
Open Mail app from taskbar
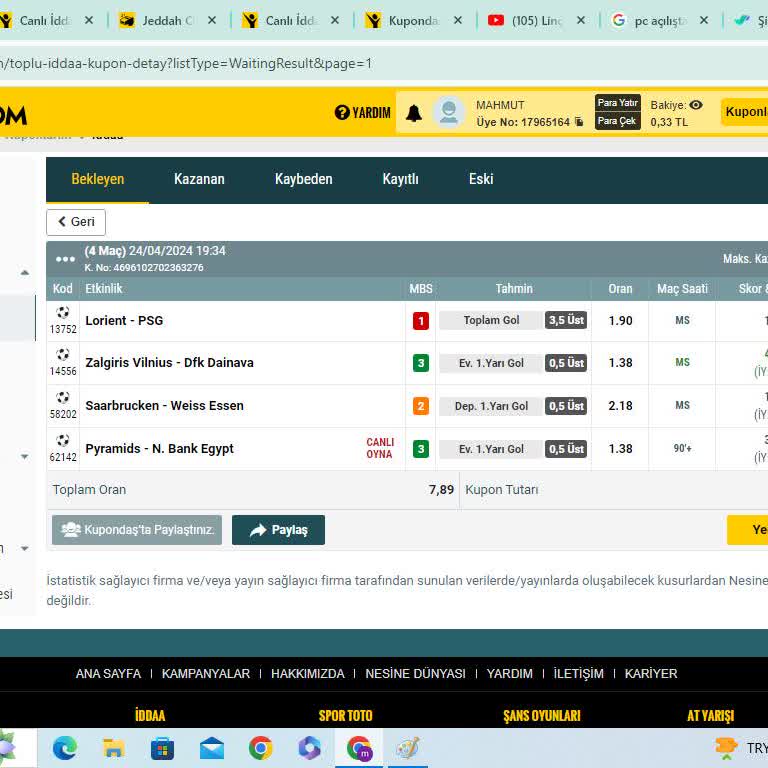pyautogui.click(x=212, y=748)
